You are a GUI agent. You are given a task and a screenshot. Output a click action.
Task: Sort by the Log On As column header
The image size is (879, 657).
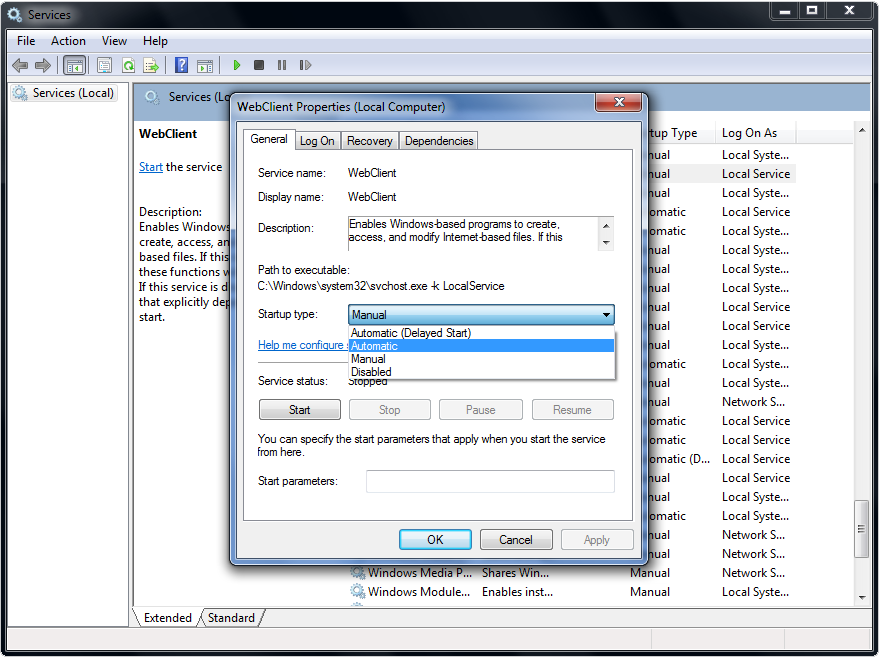click(755, 133)
